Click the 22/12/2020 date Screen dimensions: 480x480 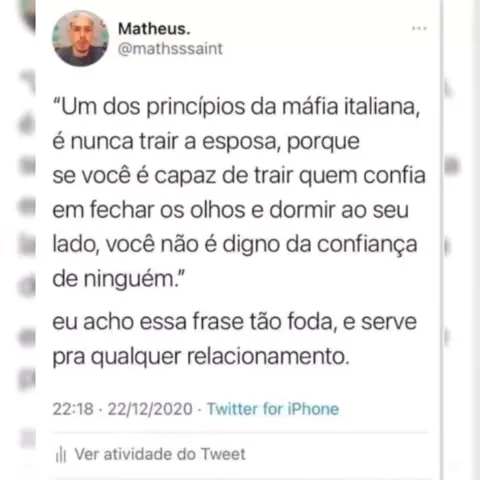(x=150, y=409)
